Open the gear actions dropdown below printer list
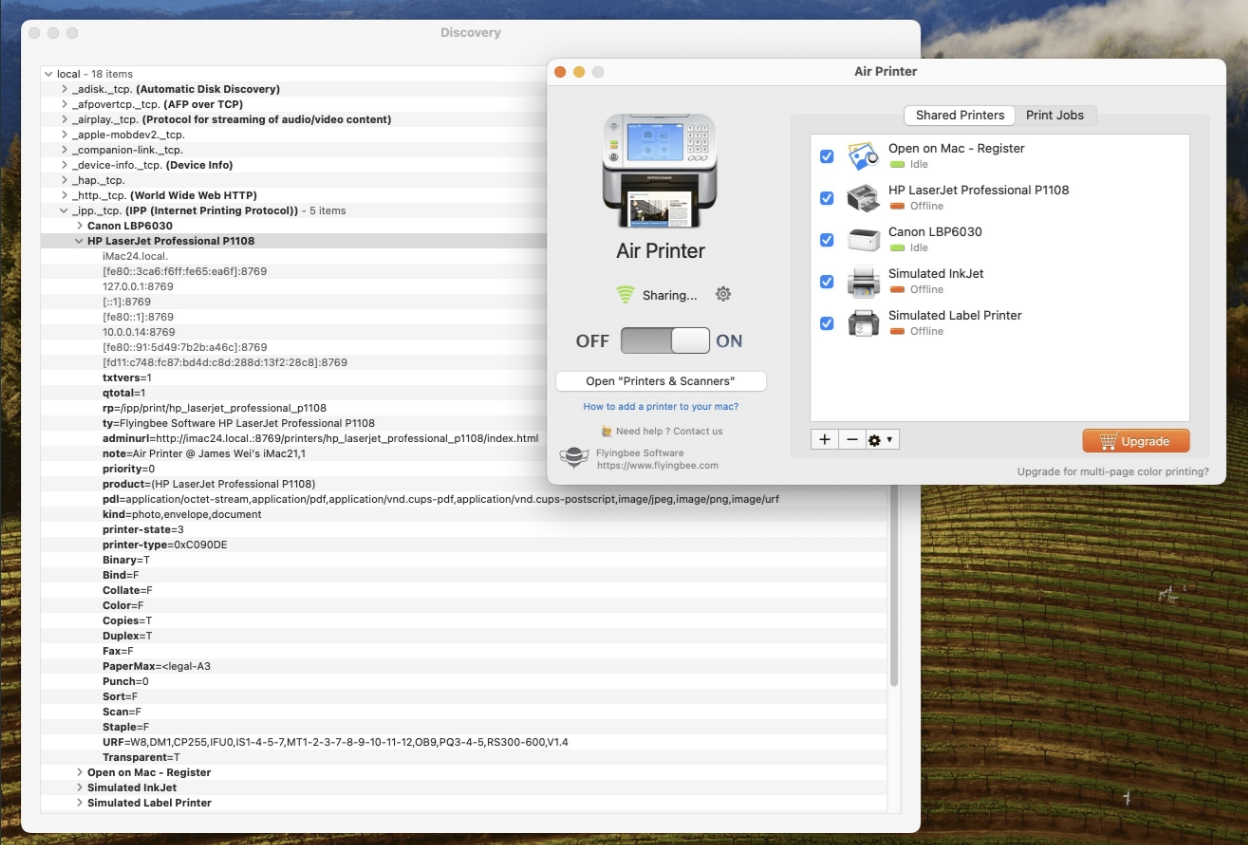This screenshot has width=1248, height=845. coord(881,440)
